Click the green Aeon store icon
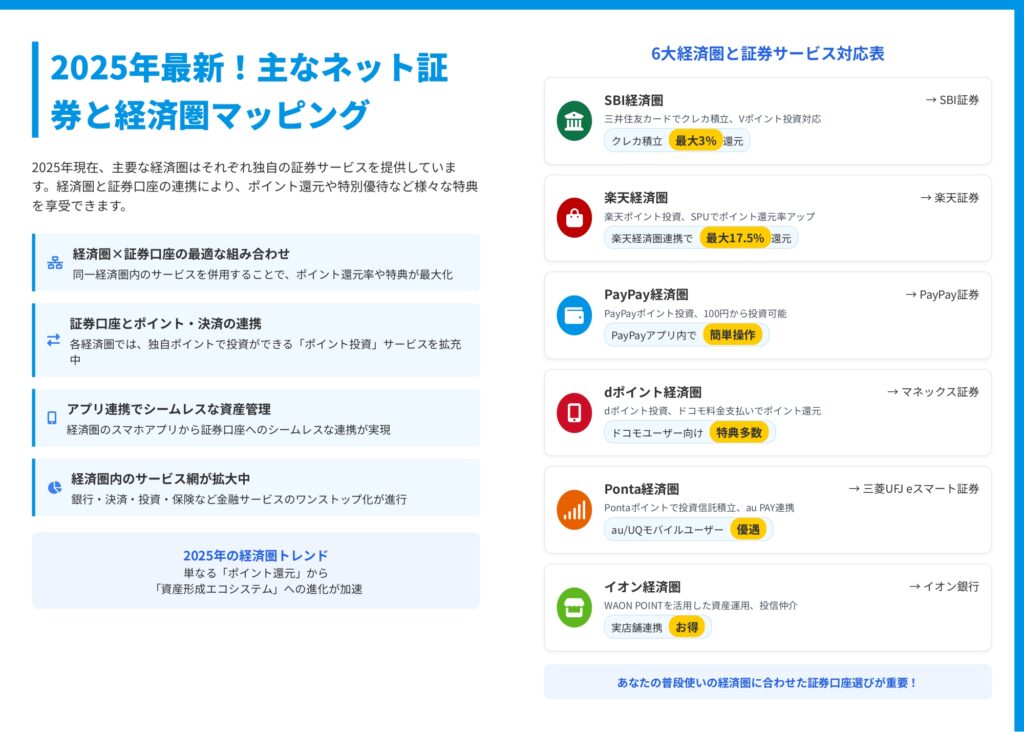This screenshot has width=1024, height=732. click(x=574, y=607)
